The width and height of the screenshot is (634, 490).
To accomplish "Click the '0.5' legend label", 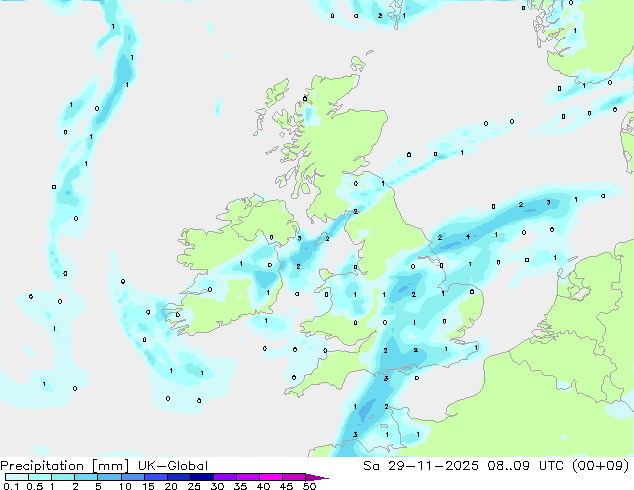I will coord(35,486).
